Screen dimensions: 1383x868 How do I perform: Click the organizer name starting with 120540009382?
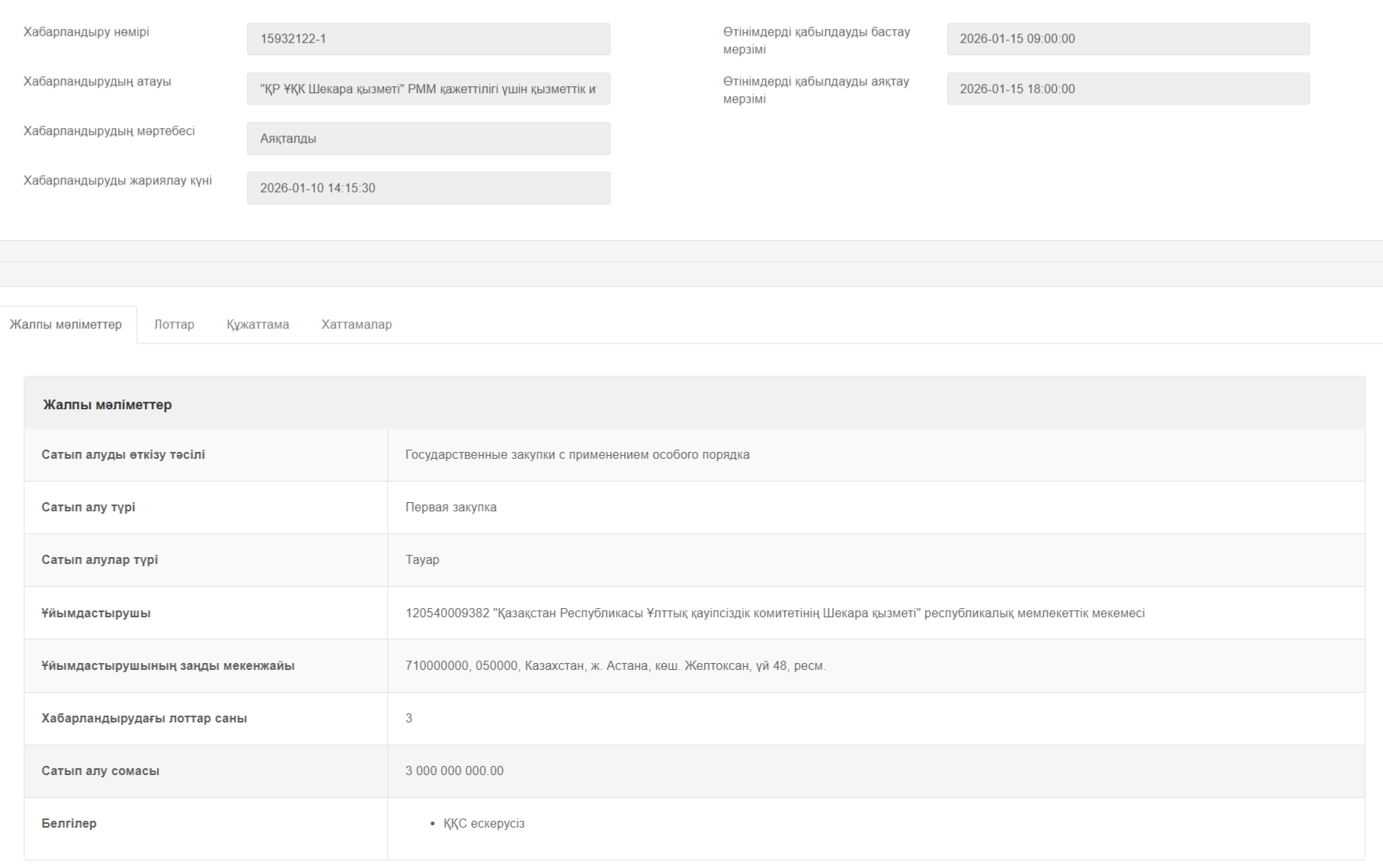click(x=774, y=613)
